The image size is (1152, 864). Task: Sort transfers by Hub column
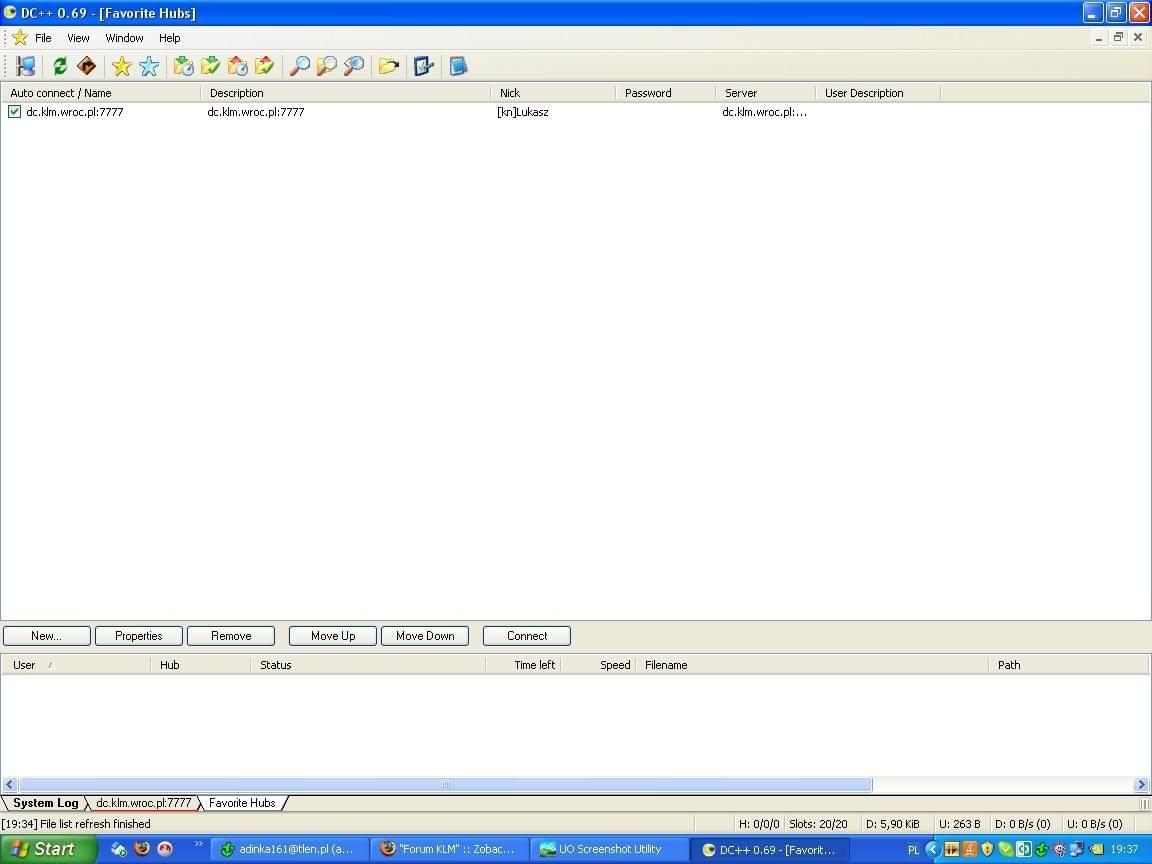(201, 665)
